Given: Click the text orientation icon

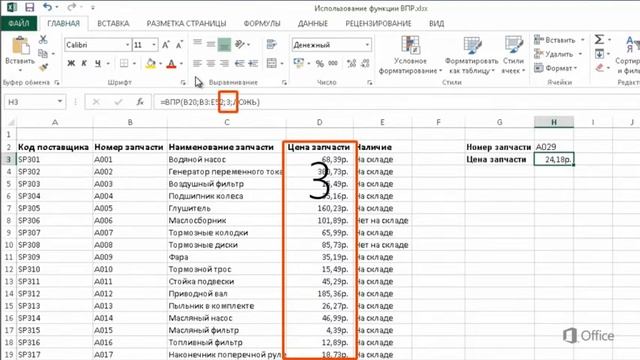Looking at the screenshot, I should click(x=240, y=44).
